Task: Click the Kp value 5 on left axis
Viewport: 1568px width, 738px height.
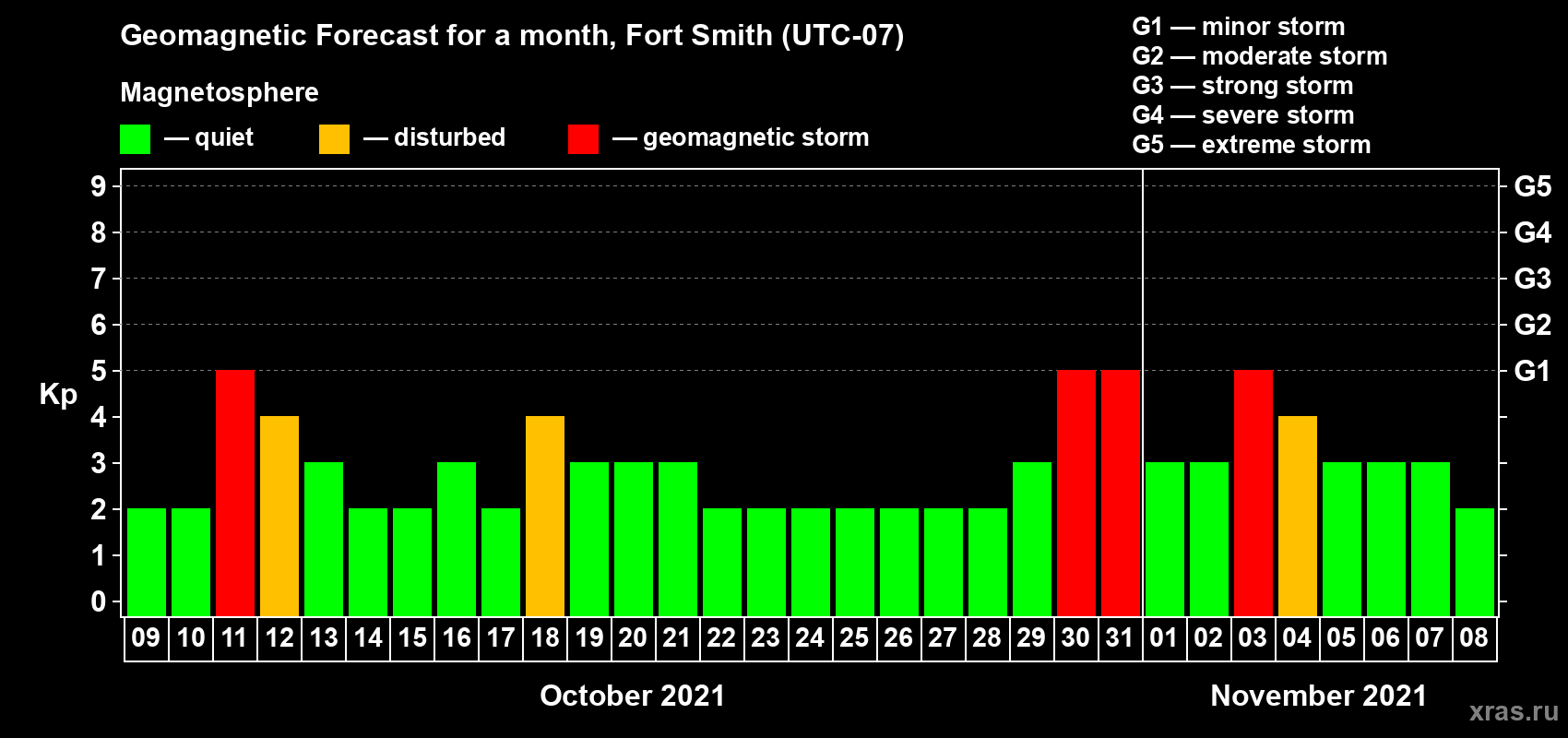Action: [x=99, y=371]
